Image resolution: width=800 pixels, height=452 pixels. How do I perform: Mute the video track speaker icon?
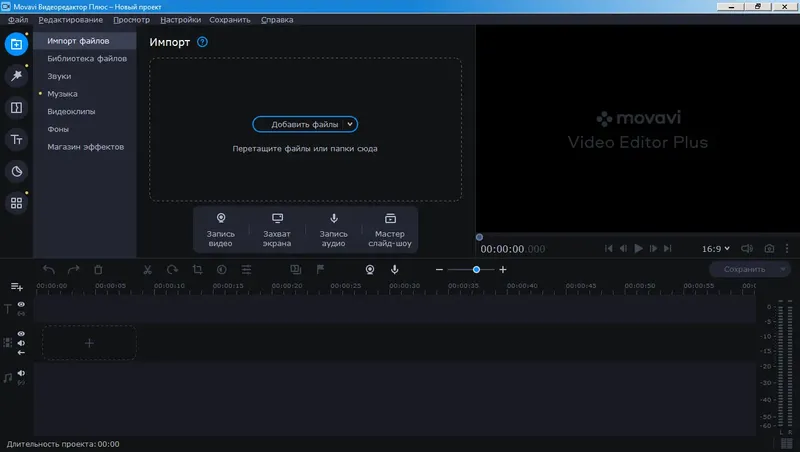click(21, 343)
